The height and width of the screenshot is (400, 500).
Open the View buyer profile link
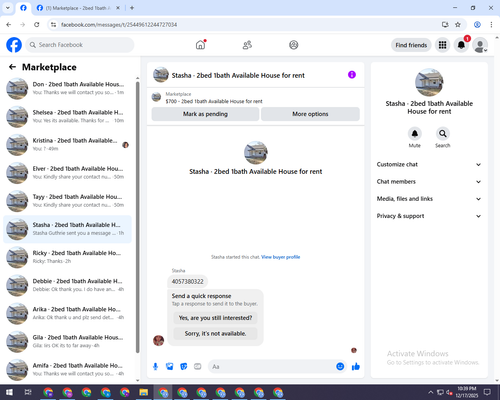pos(281,257)
